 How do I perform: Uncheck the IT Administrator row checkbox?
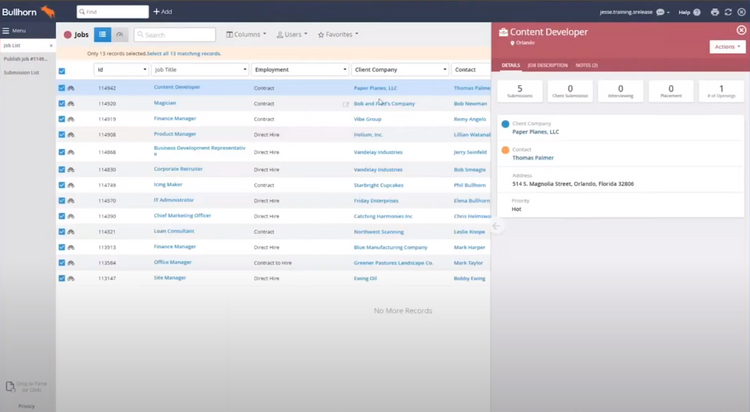[x=62, y=200]
